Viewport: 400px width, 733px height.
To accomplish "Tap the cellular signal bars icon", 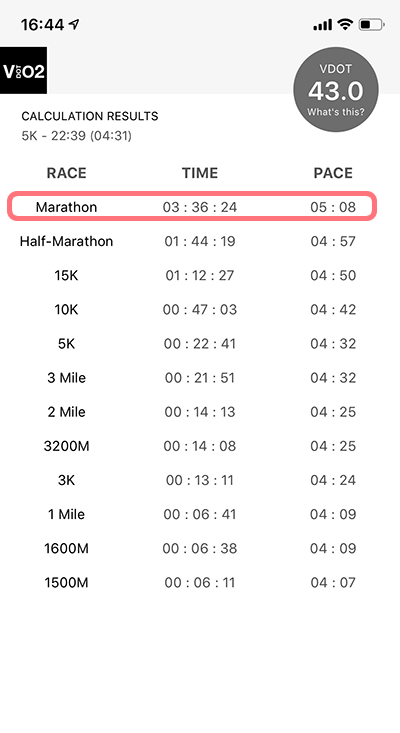I will pyautogui.click(x=323, y=25).
